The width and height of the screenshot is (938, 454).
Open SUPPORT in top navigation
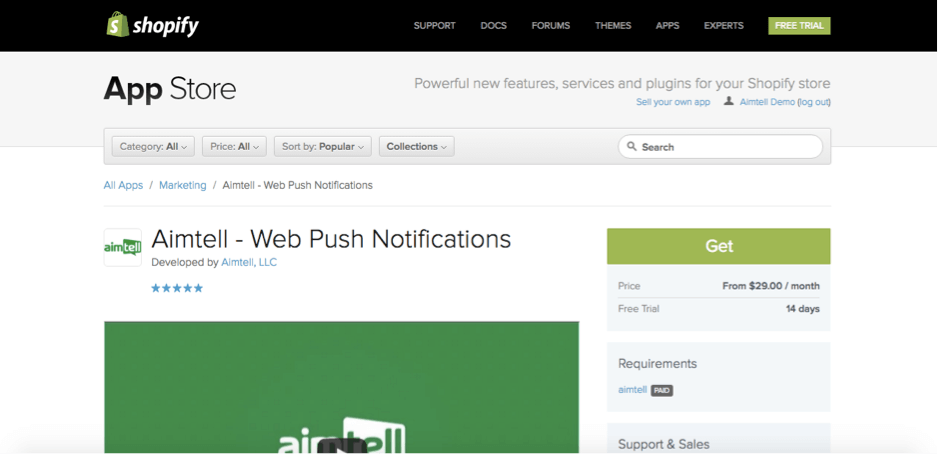tap(435, 26)
